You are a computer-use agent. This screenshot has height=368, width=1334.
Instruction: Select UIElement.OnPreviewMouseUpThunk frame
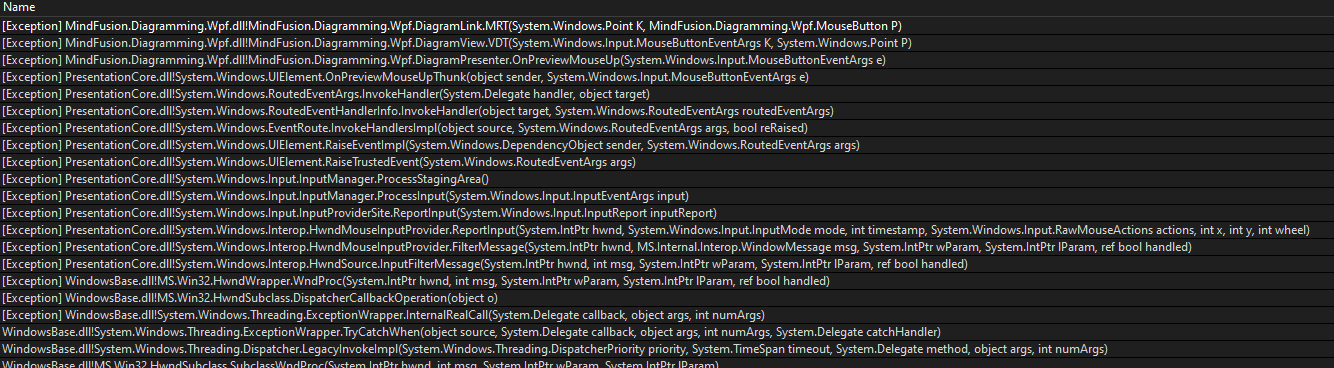(x=667, y=77)
